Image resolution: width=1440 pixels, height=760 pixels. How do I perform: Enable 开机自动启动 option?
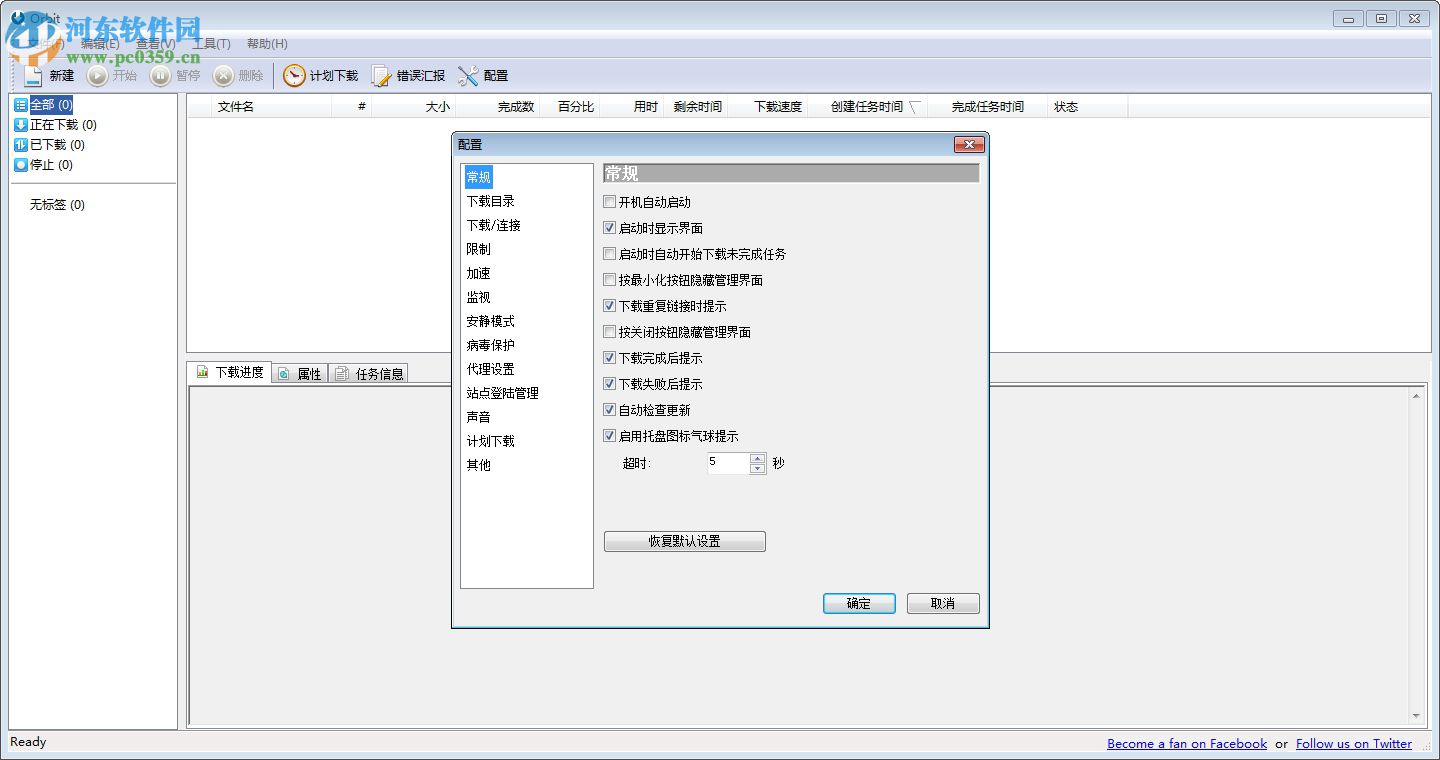pos(609,201)
